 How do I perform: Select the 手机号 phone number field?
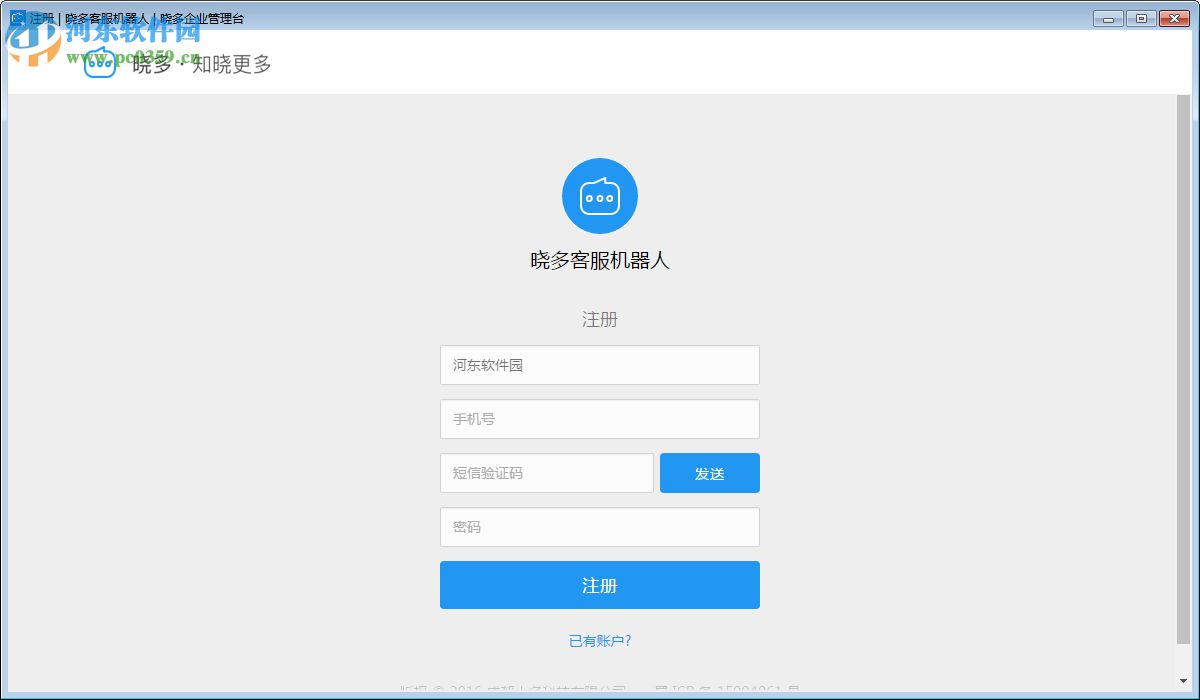coord(600,419)
